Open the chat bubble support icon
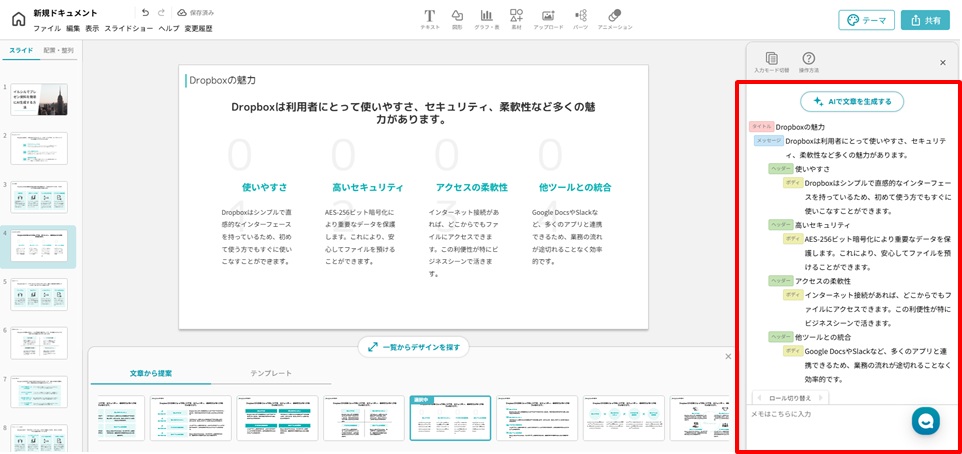This screenshot has height=454, width=962. pyautogui.click(x=926, y=420)
